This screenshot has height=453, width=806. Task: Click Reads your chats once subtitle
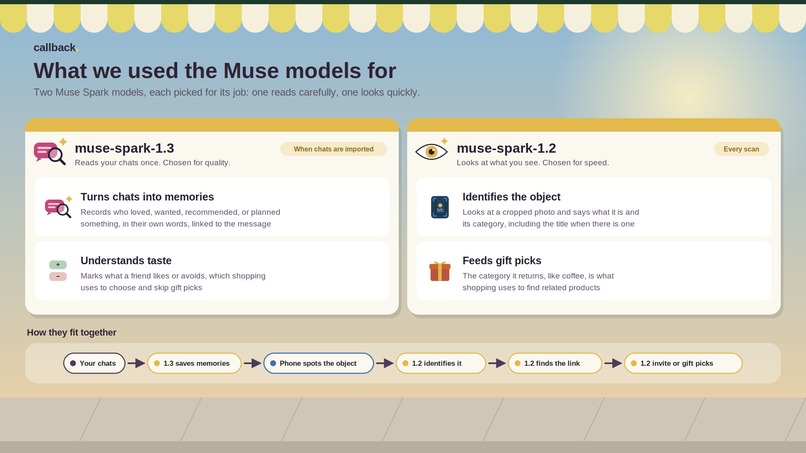(152, 162)
